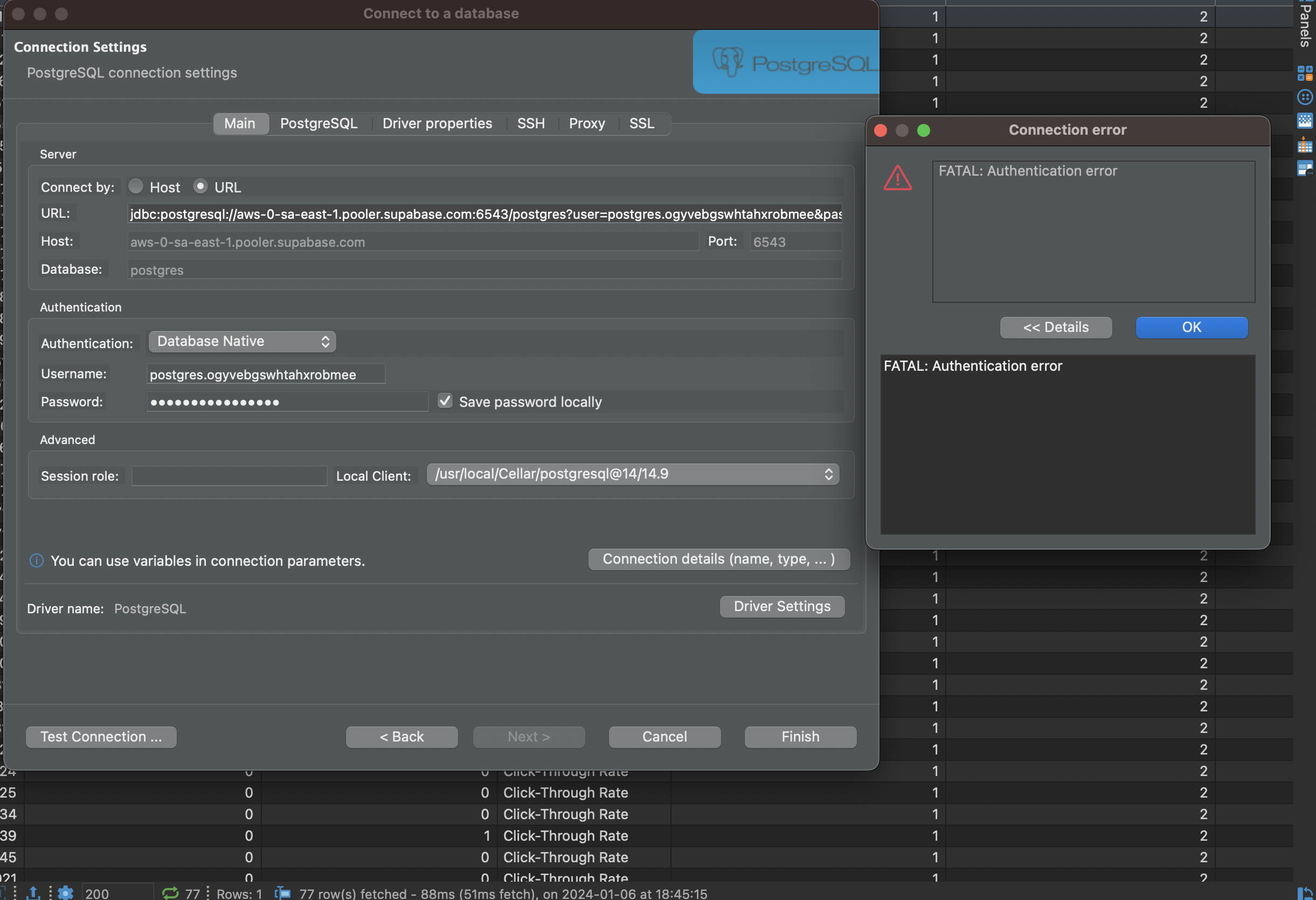Collapse error details using the Details button
Viewport: 1316px width, 900px height.
(1056, 327)
